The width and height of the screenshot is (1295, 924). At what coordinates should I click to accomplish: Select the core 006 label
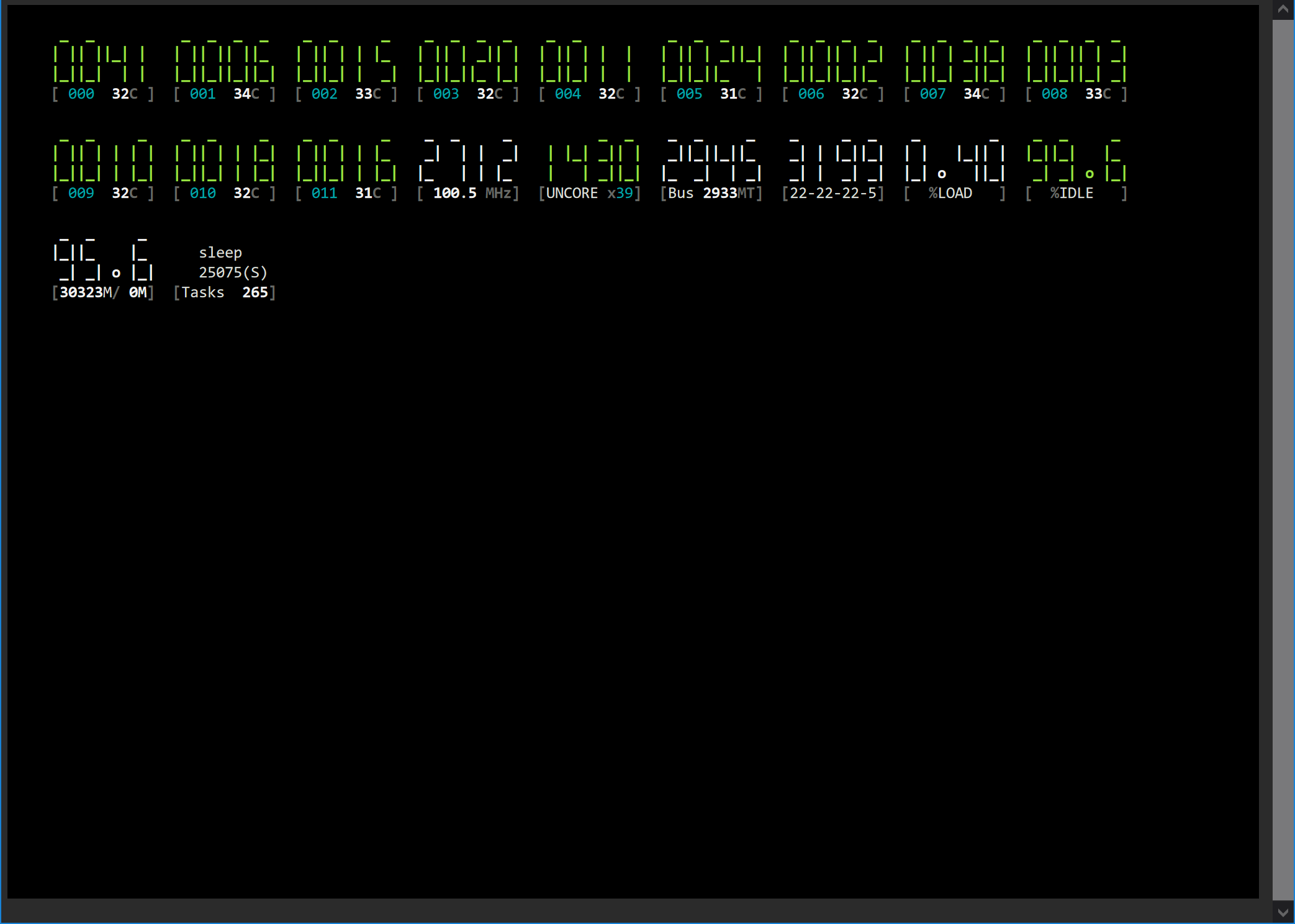tap(811, 94)
